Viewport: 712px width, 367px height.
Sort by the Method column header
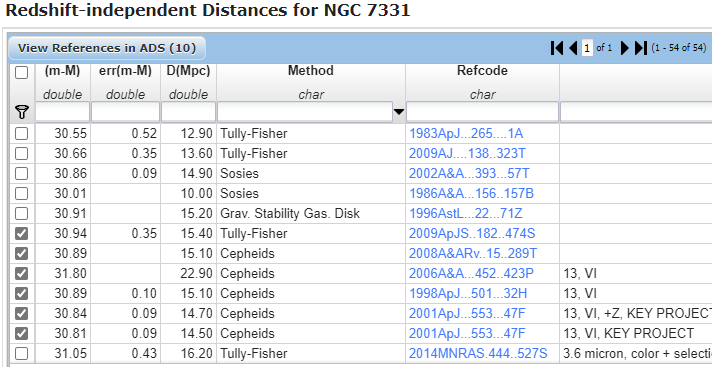click(311, 71)
